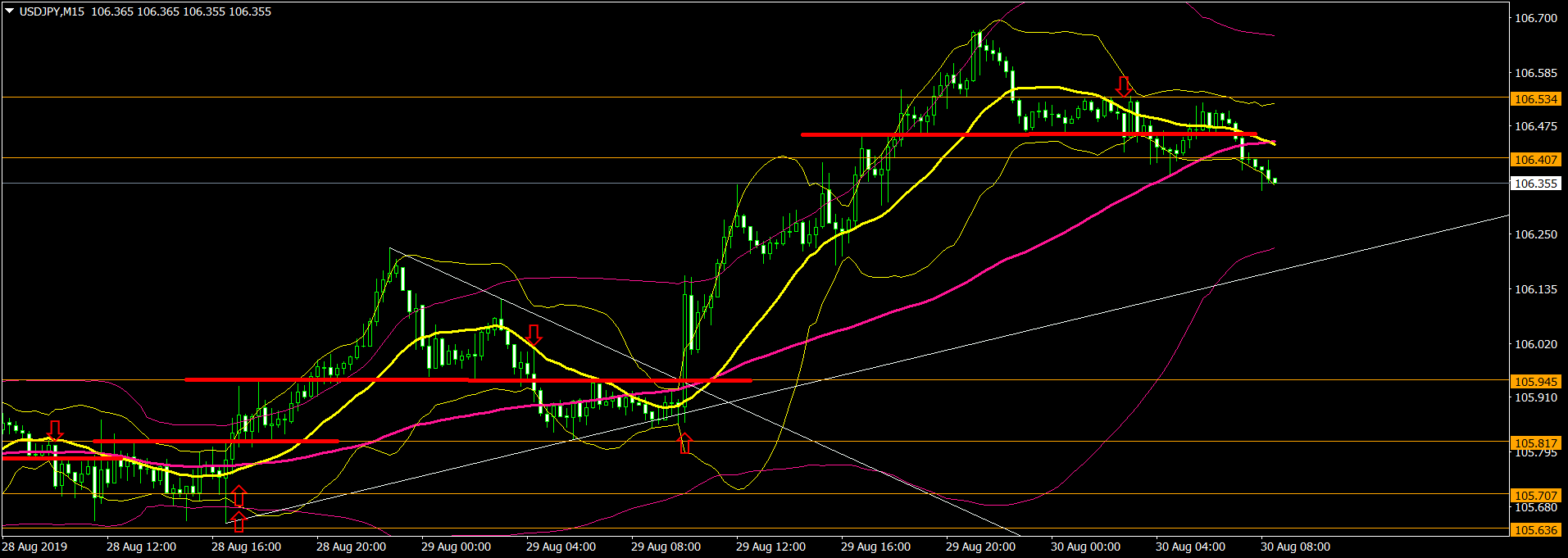Select the red down arrow at chart's far left
The image size is (1568, 558).
[55, 430]
